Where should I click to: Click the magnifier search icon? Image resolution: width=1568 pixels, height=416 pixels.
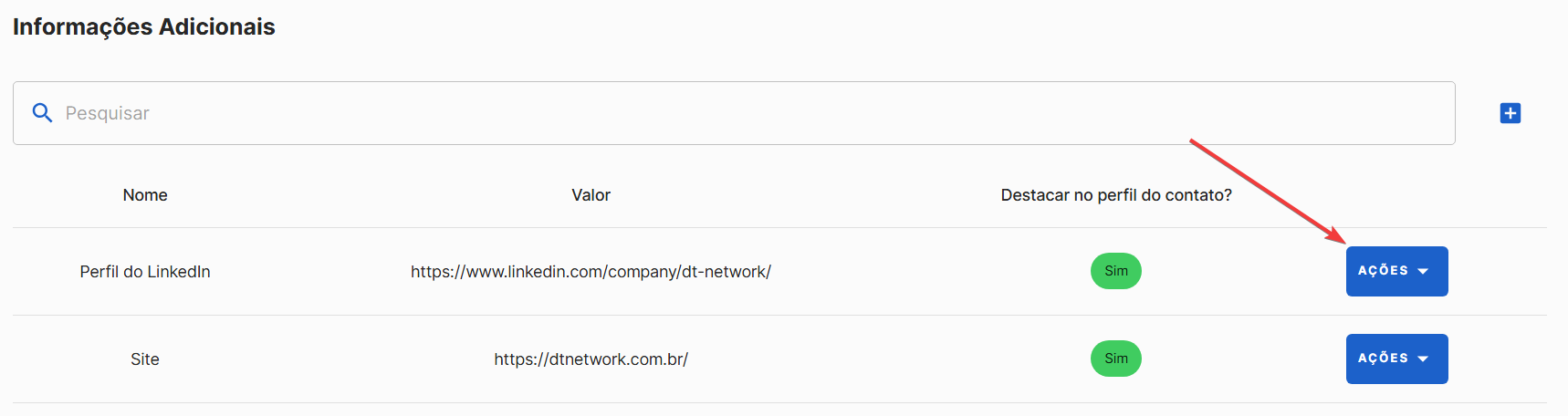(42, 113)
